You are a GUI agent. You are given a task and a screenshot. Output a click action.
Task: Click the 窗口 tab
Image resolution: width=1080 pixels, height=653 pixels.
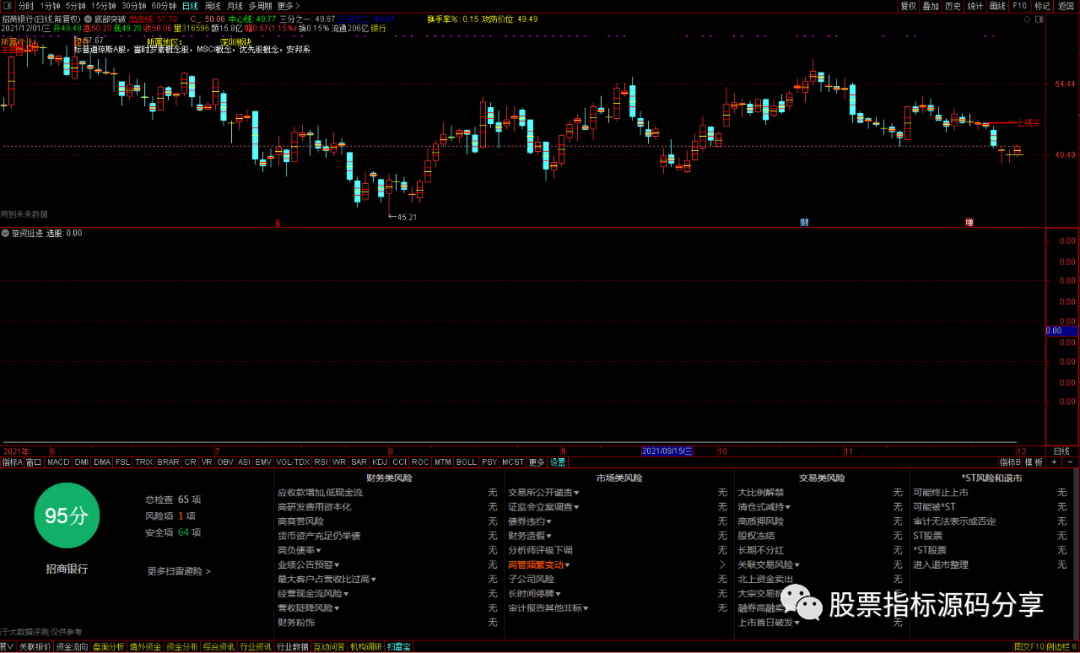click(34, 462)
